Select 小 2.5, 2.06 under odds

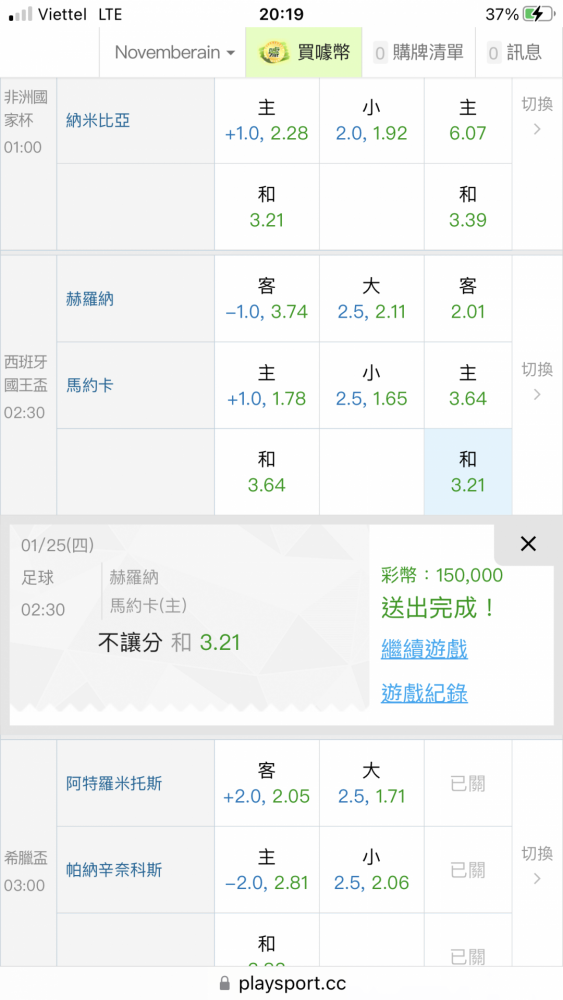[372, 870]
